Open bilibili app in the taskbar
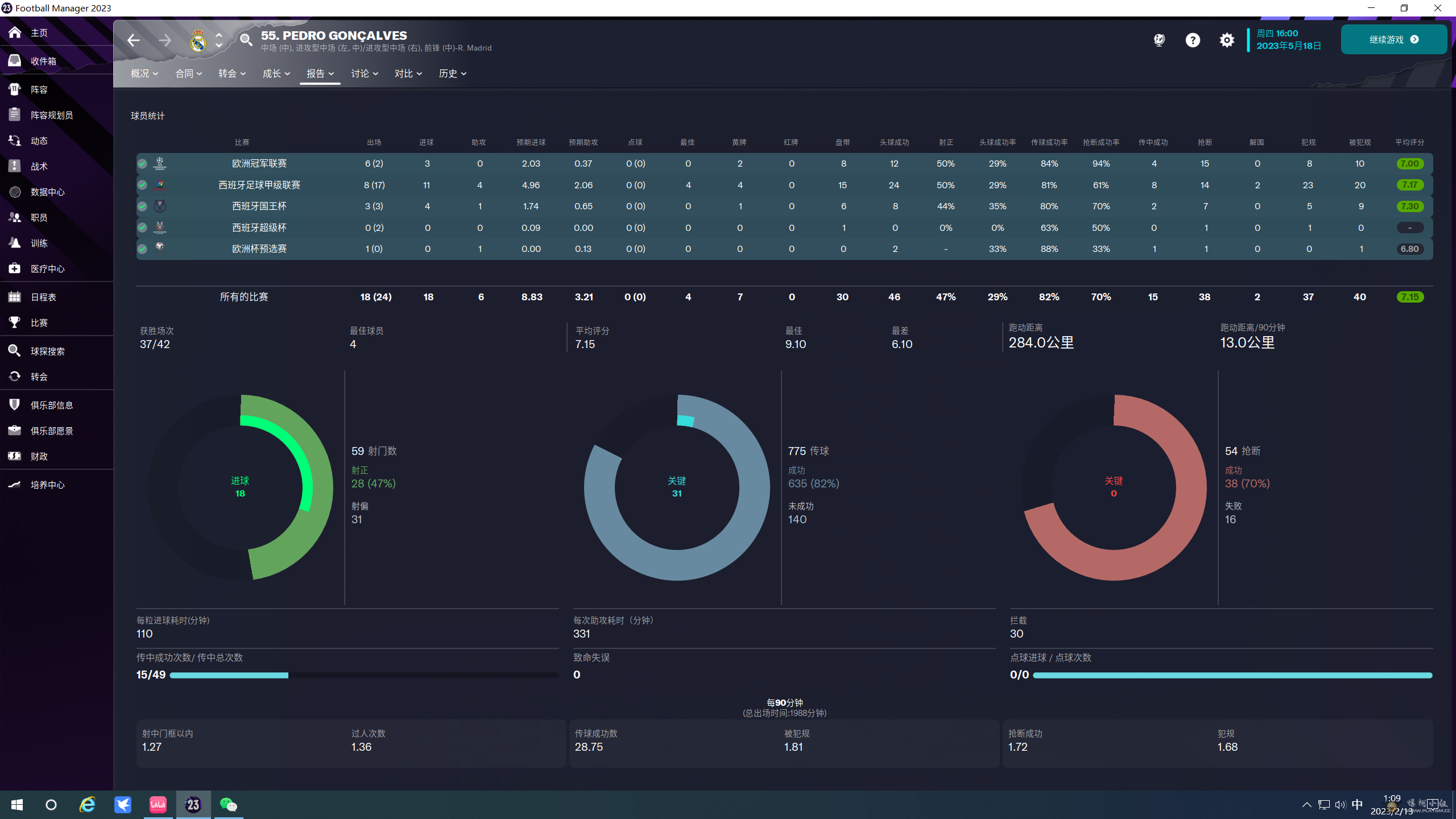Screen dimensions: 1456x819 pos(158,805)
